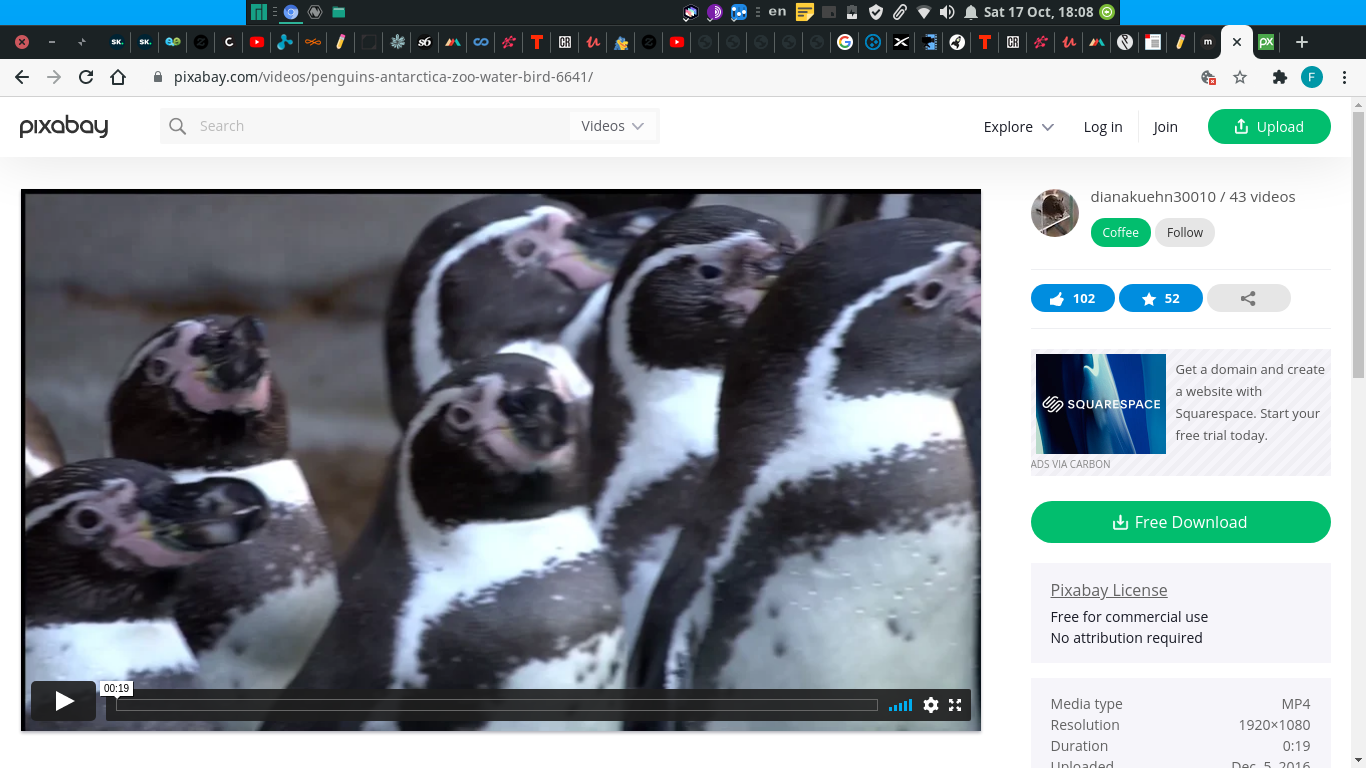Open the Videos search type dropdown
The width and height of the screenshot is (1366, 768).
612,126
